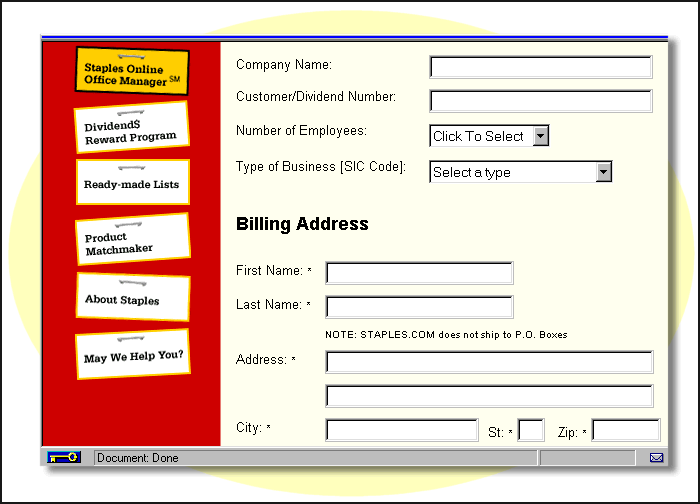Select the Last Name input field
Viewport: 700px width, 504px height.
[419, 307]
